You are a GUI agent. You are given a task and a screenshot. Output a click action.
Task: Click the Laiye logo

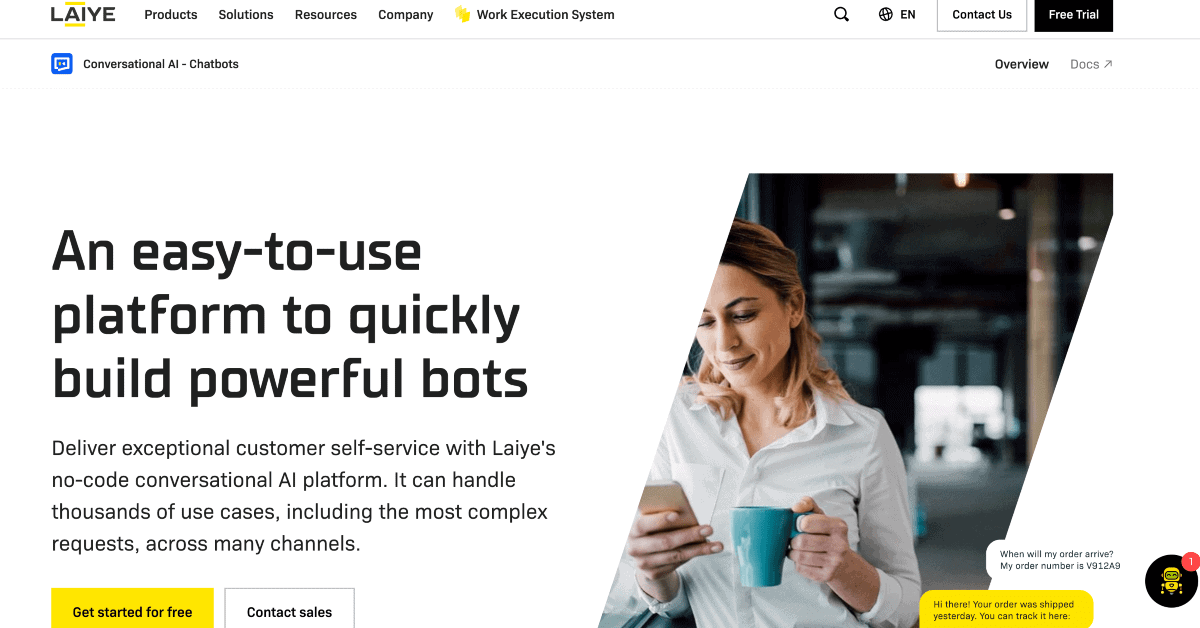[x=83, y=14]
